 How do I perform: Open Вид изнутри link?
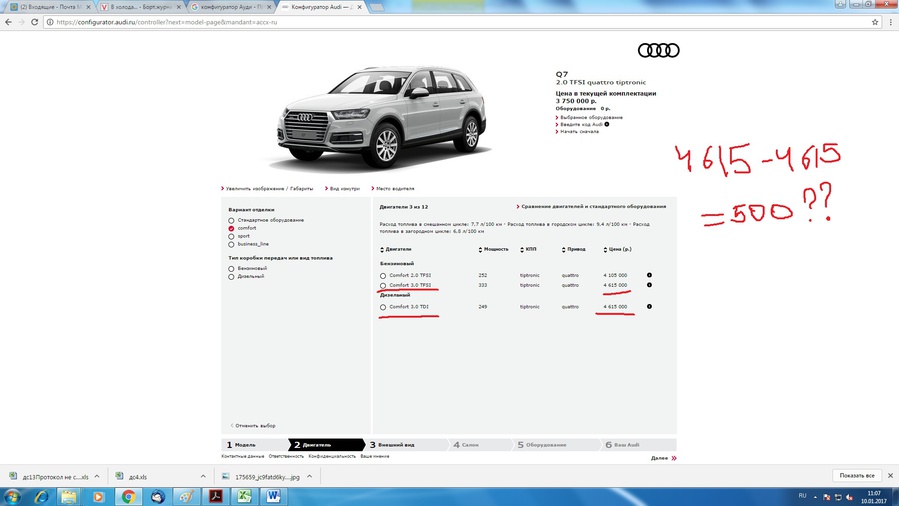[x=342, y=189]
